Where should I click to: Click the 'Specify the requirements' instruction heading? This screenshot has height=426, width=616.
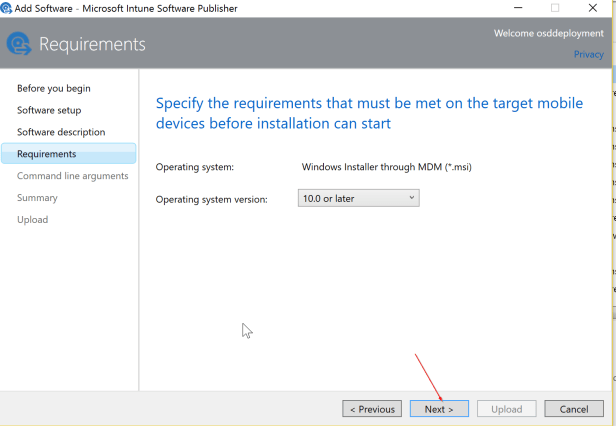point(369,113)
